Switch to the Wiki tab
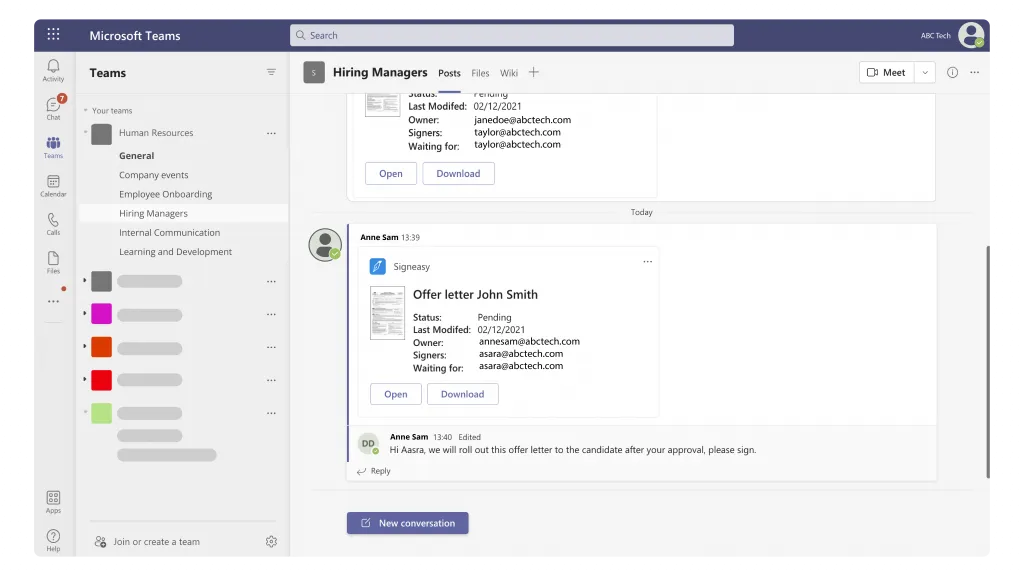1024x576 pixels. click(x=509, y=73)
